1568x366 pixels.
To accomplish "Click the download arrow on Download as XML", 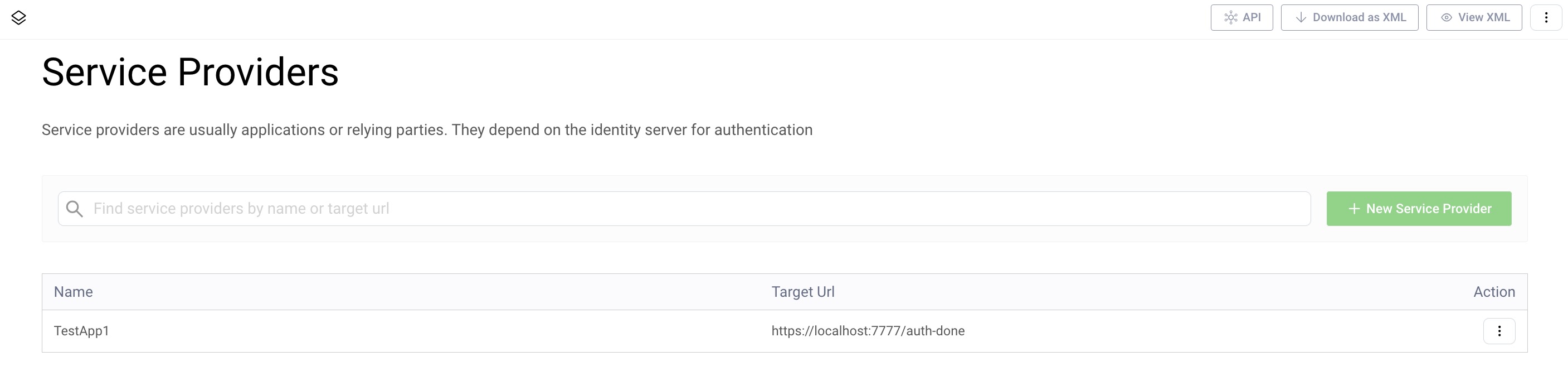I will [x=1299, y=17].
